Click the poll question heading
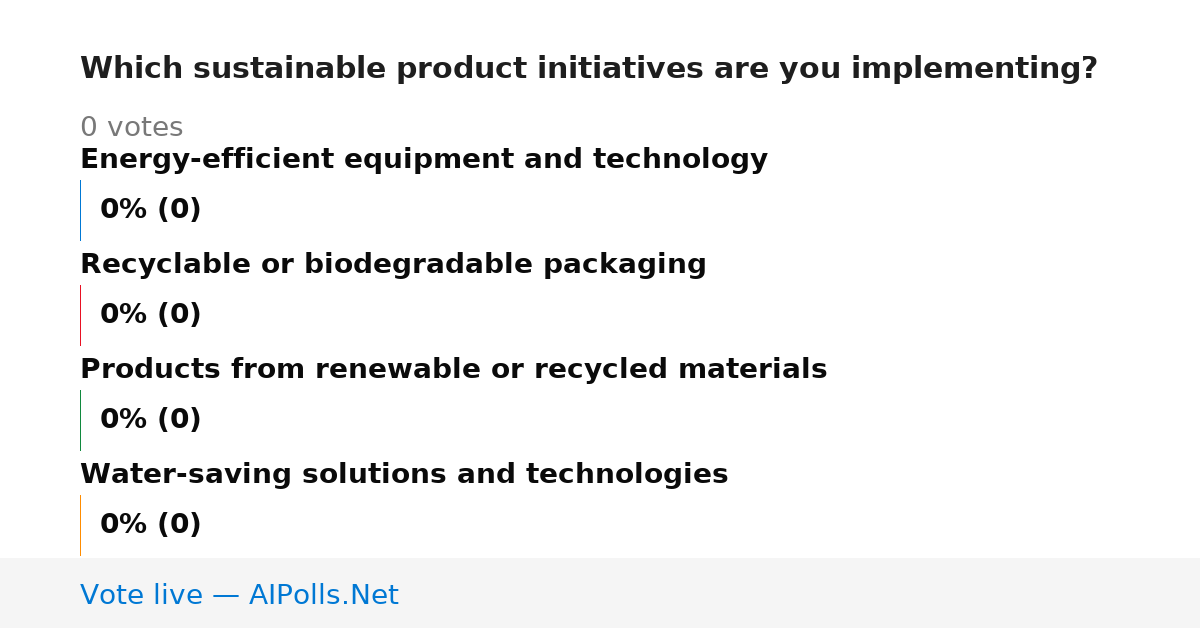The height and width of the screenshot is (628, 1200). [x=589, y=69]
